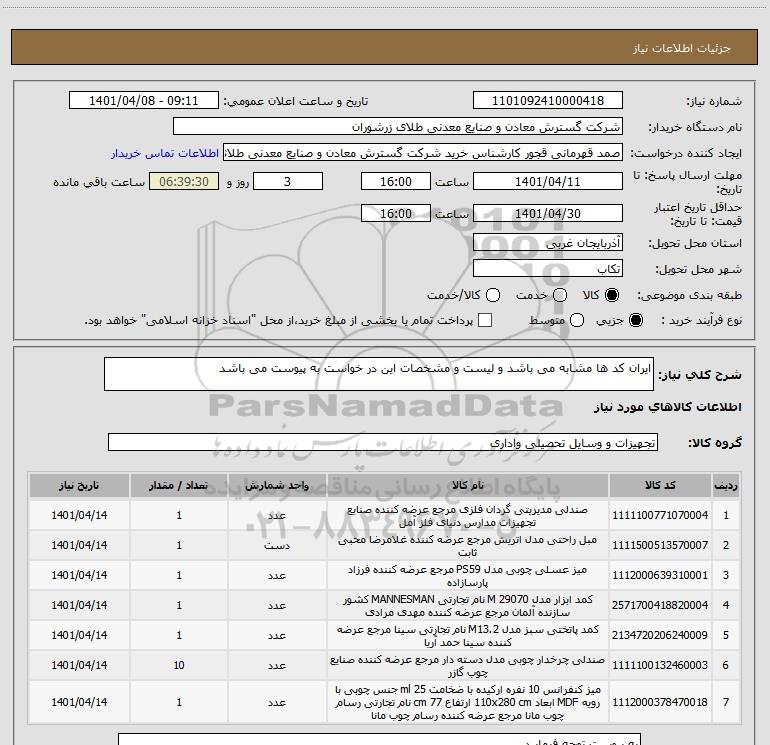This screenshot has width=770, height=745.
Task: Click the 'واحد شمارش' column header
Action: pyautogui.click(x=277, y=486)
